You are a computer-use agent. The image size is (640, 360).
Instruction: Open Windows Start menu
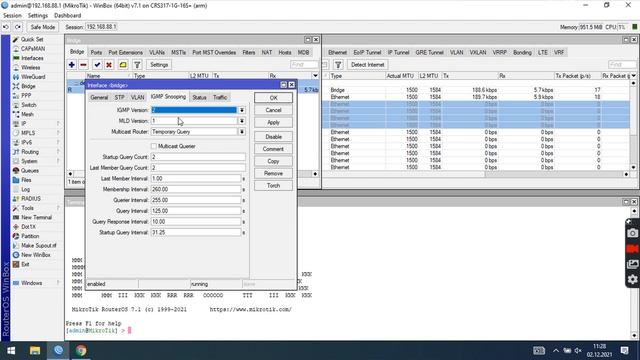[x=11, y=351]
